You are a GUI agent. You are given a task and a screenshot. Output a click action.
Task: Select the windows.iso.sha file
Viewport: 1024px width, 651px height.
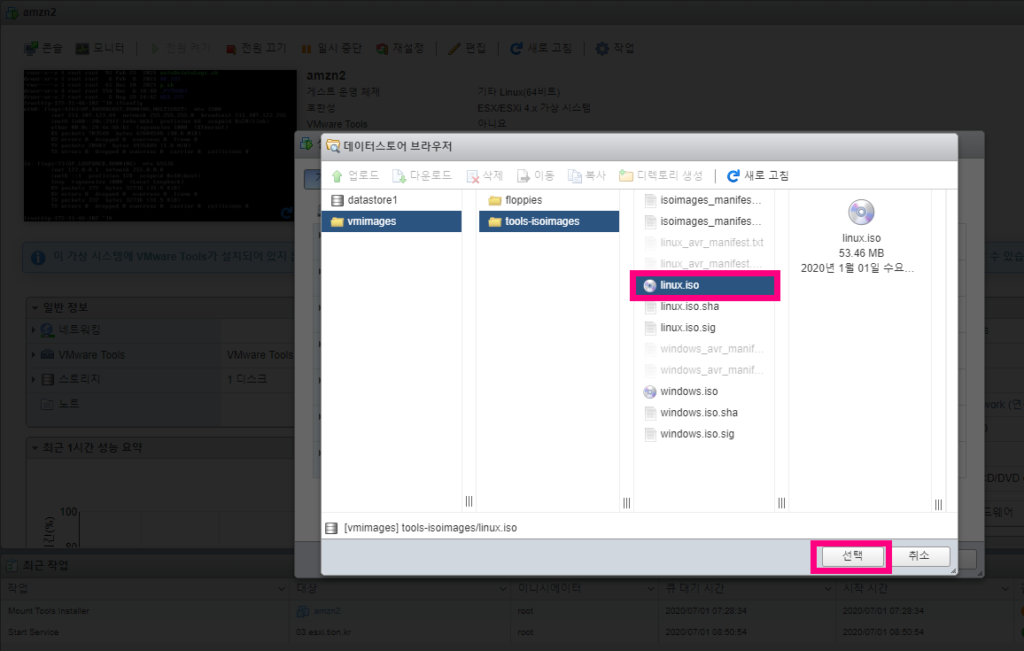(x=705, y=413)
